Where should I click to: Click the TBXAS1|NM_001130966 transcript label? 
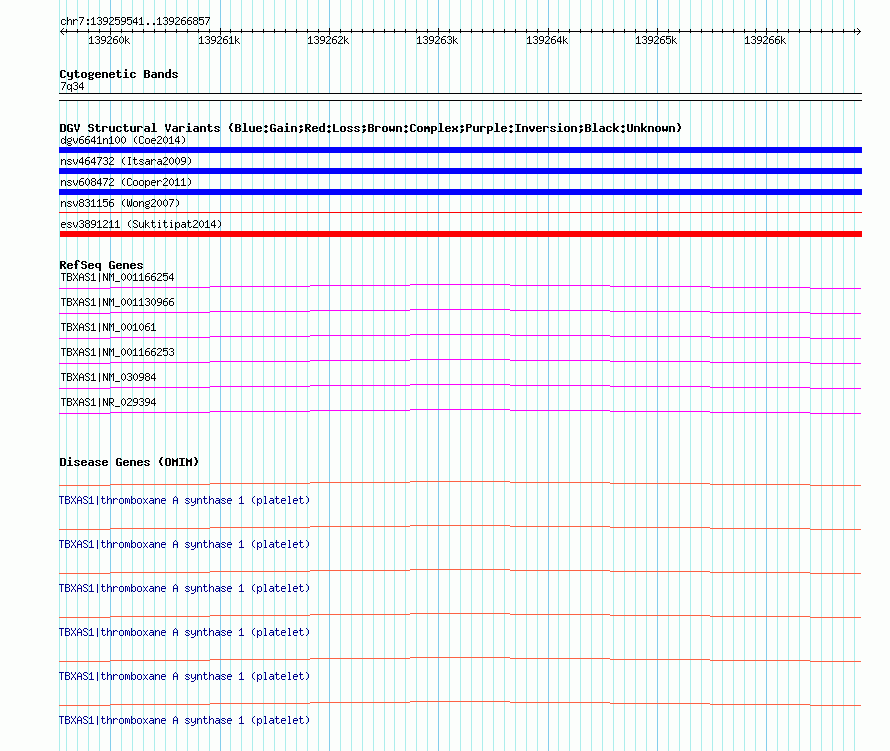pos(117,303)
